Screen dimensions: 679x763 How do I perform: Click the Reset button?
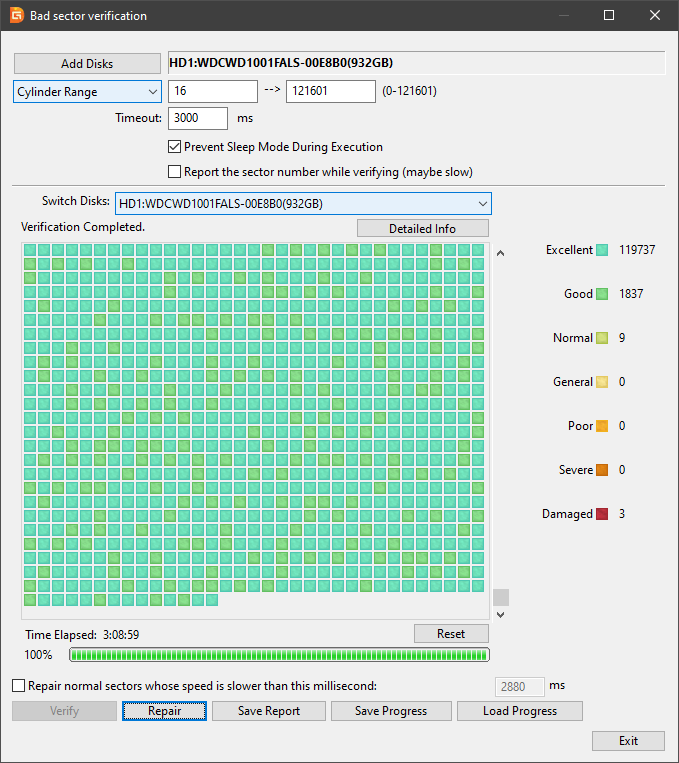(x=451, y=634)
